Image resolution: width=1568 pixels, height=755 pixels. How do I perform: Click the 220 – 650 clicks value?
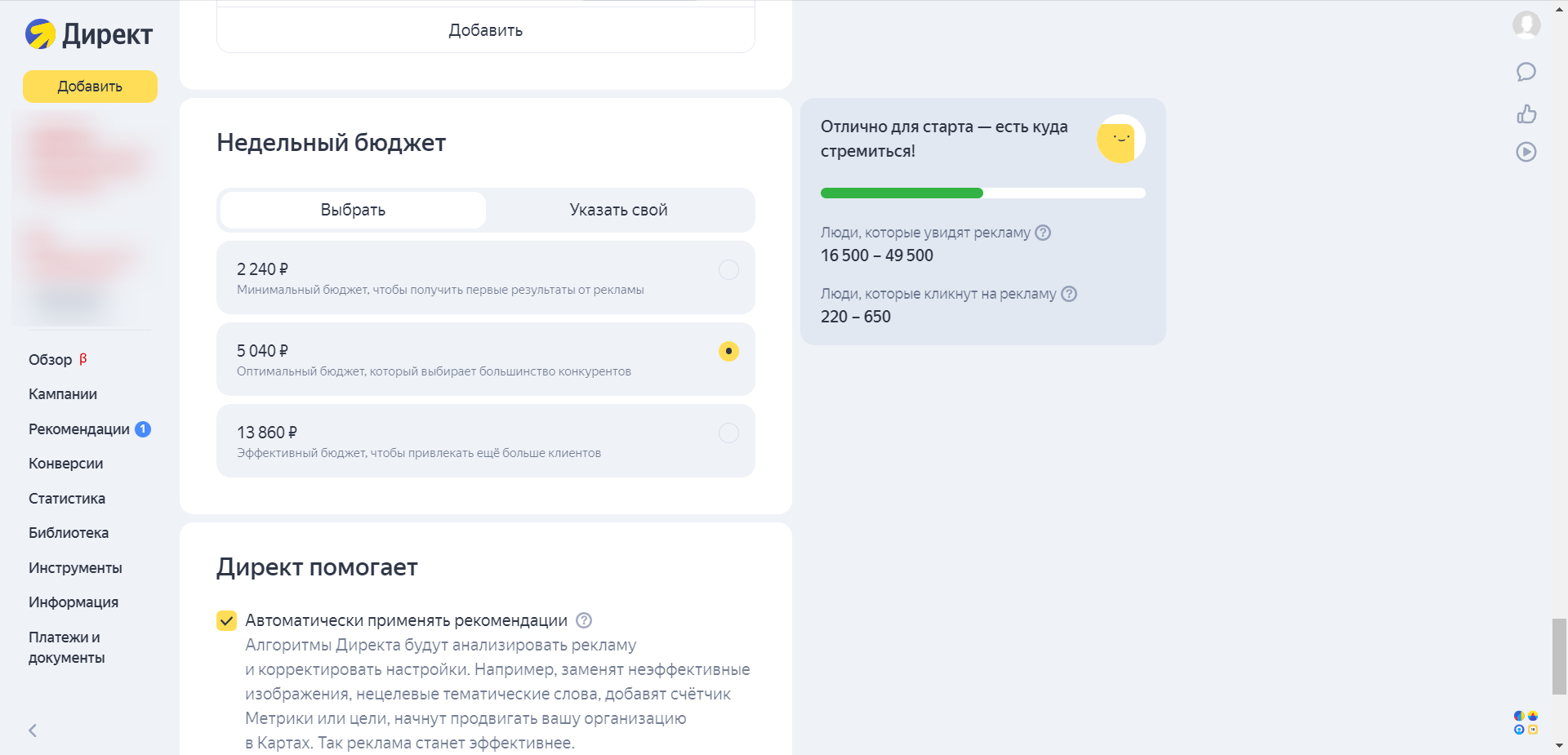point(855,317)
